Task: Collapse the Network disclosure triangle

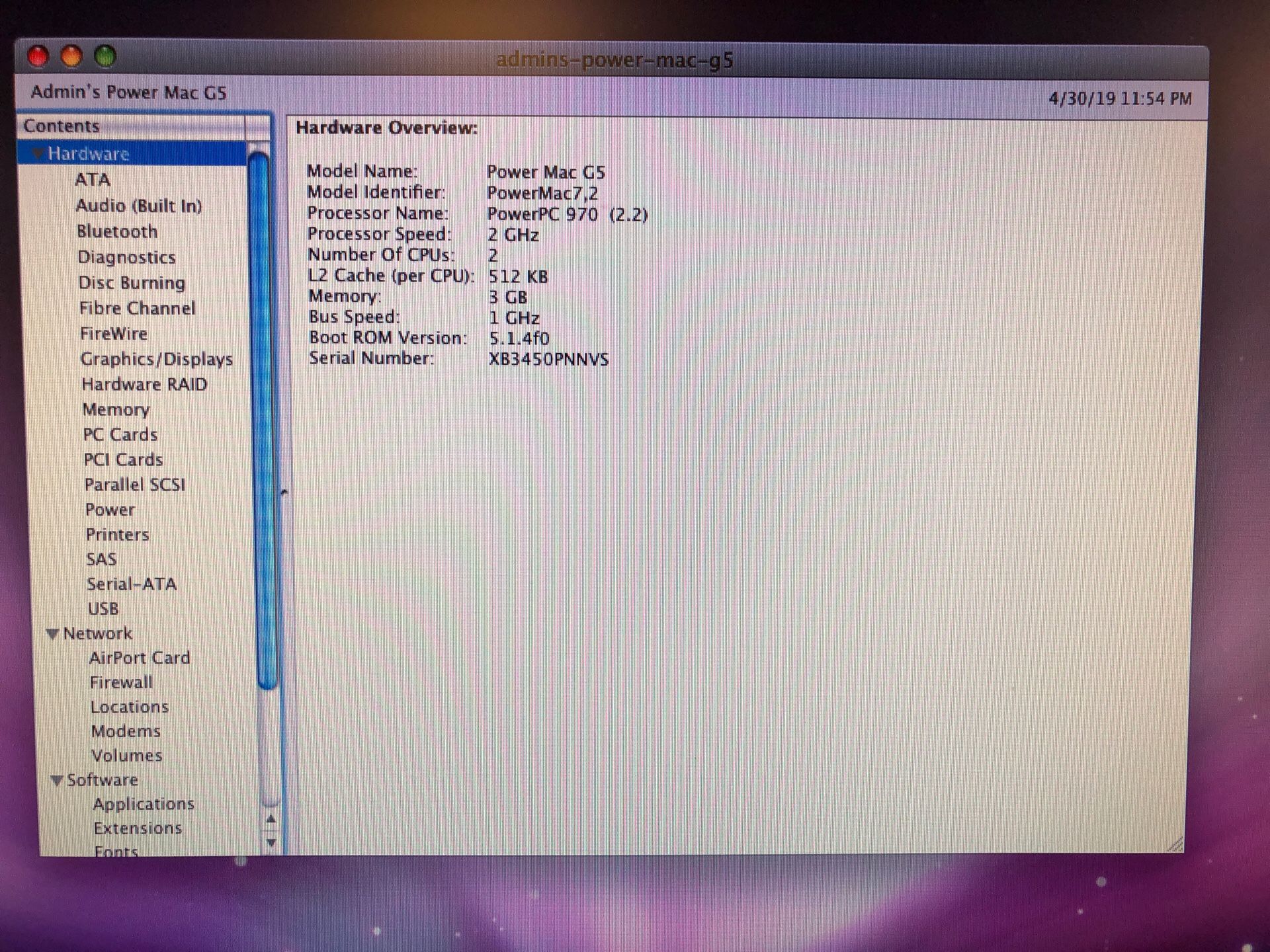Action: click(x=53, y=634)
